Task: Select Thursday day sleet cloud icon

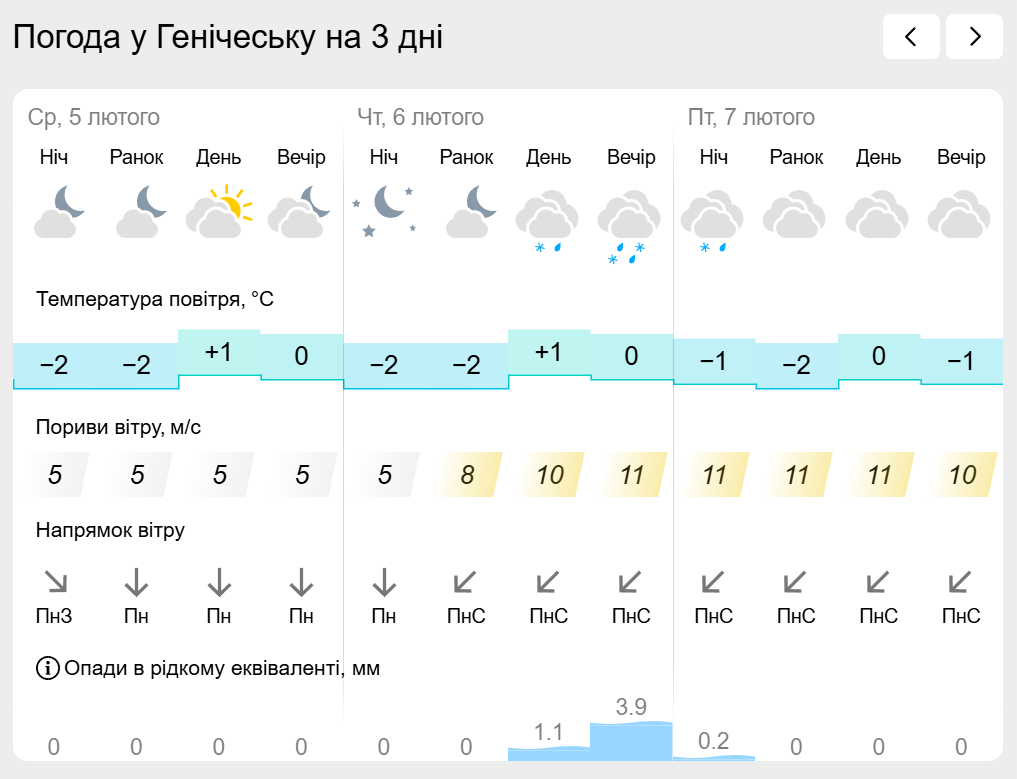Action: click(x=548, y=221)
